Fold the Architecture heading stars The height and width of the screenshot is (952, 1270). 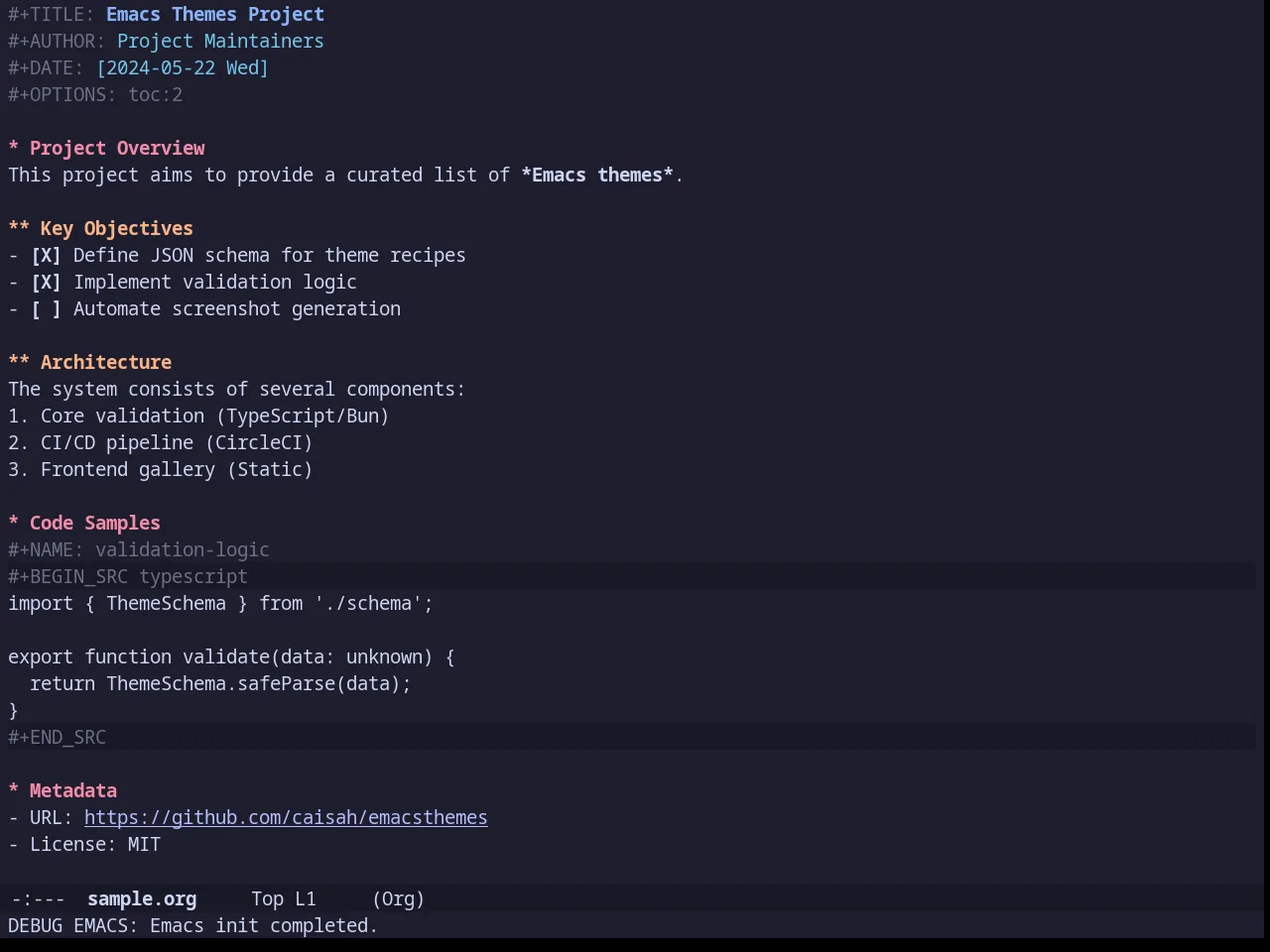[x=19, y=362]
